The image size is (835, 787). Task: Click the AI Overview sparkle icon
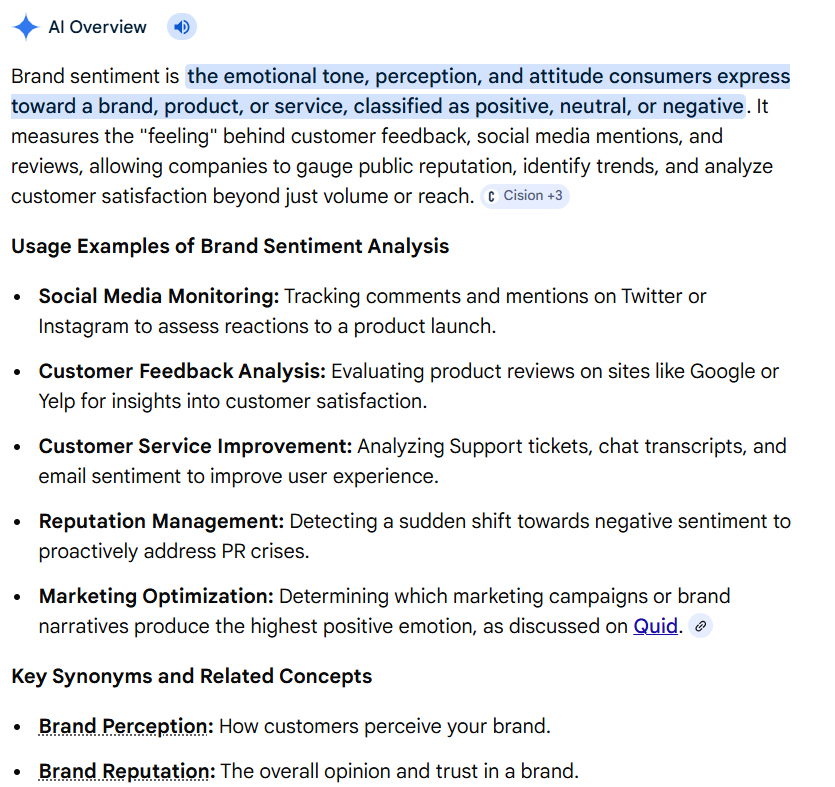26,27
